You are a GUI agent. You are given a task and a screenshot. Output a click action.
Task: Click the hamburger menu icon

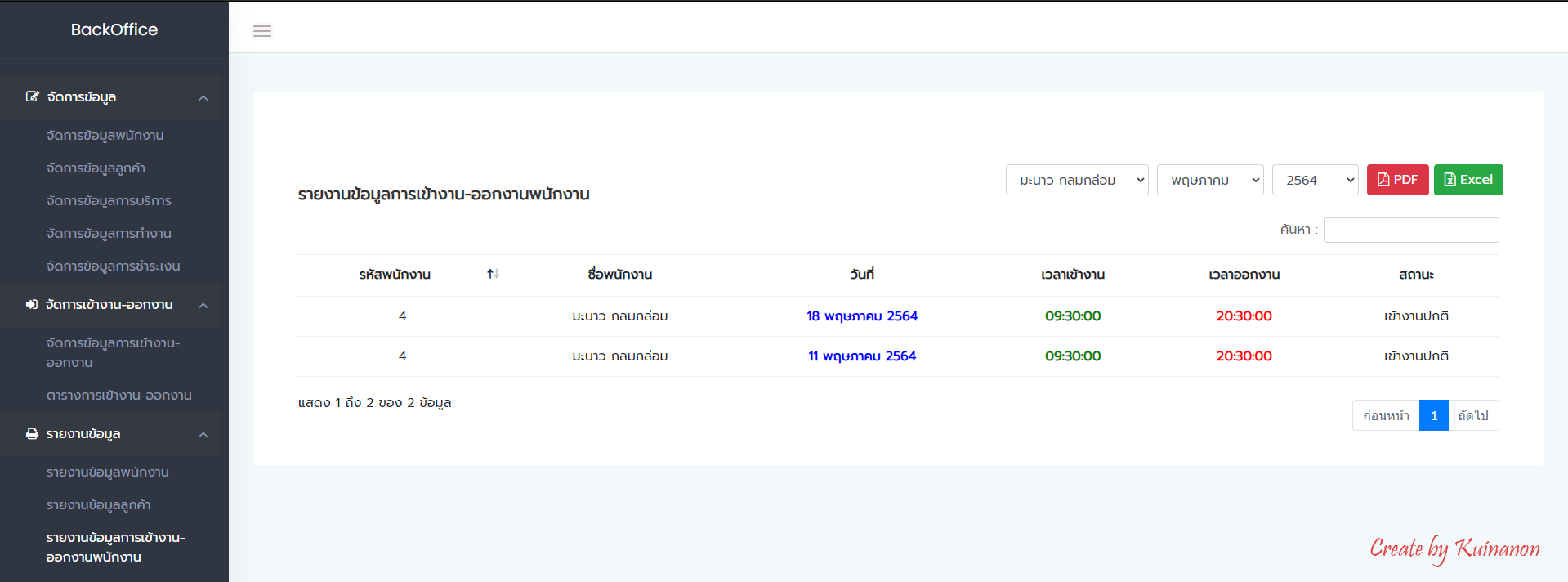tap(261, 31)
